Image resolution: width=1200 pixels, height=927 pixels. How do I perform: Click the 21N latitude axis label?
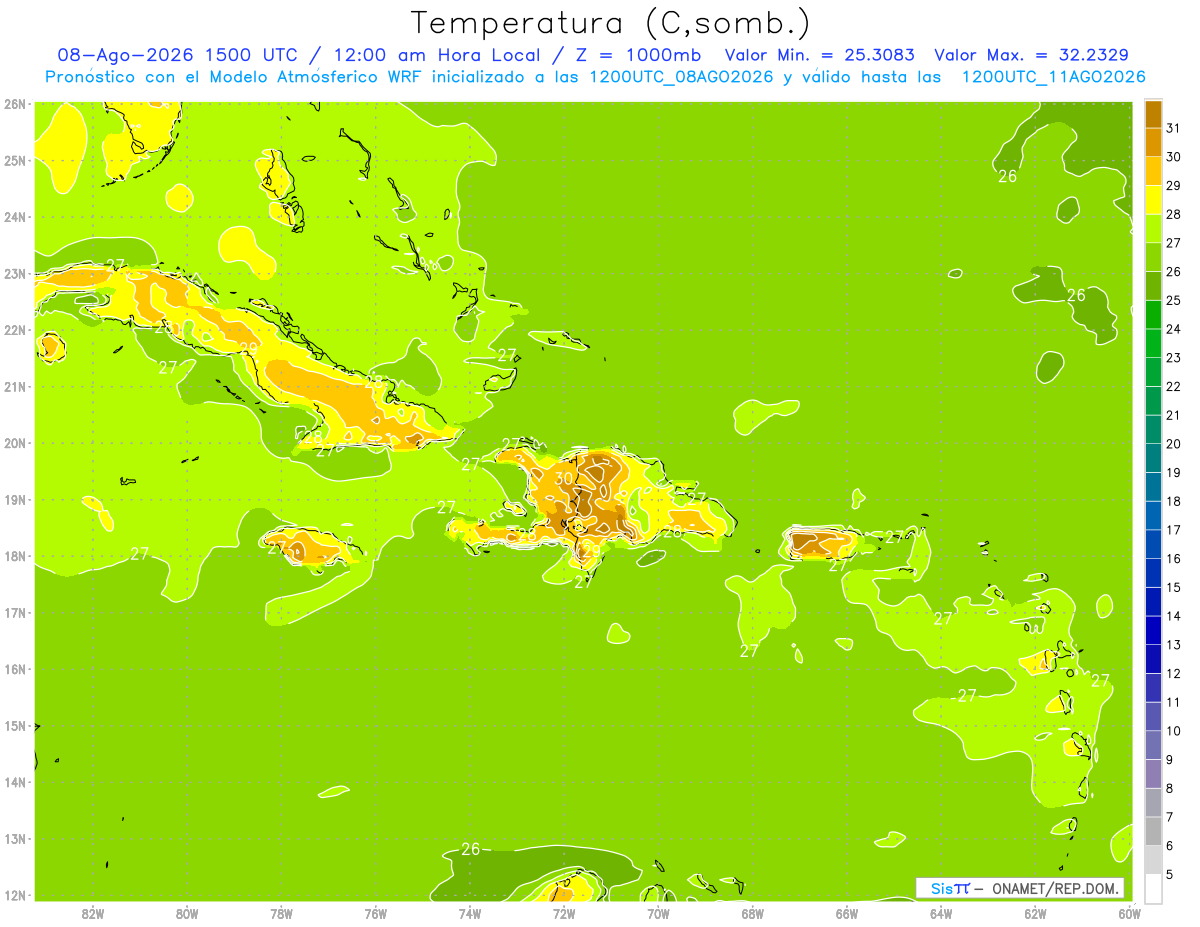click(x=15, y=386)
